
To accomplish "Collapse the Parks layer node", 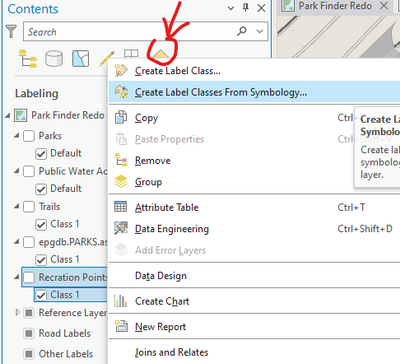I will (x=17, y=136).
